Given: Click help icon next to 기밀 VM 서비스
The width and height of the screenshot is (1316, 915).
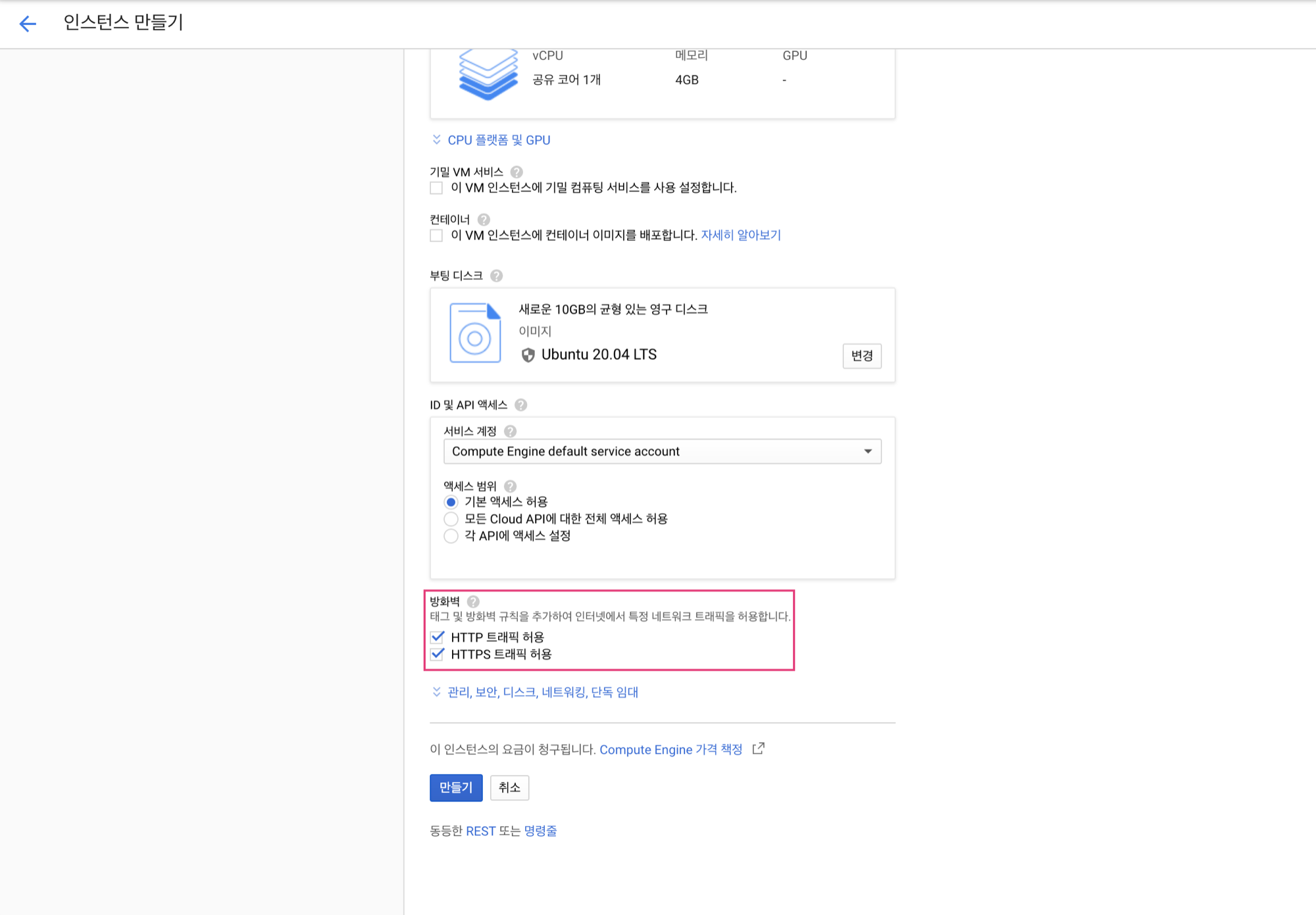Looking at the screenshot, I should point(517,172).
